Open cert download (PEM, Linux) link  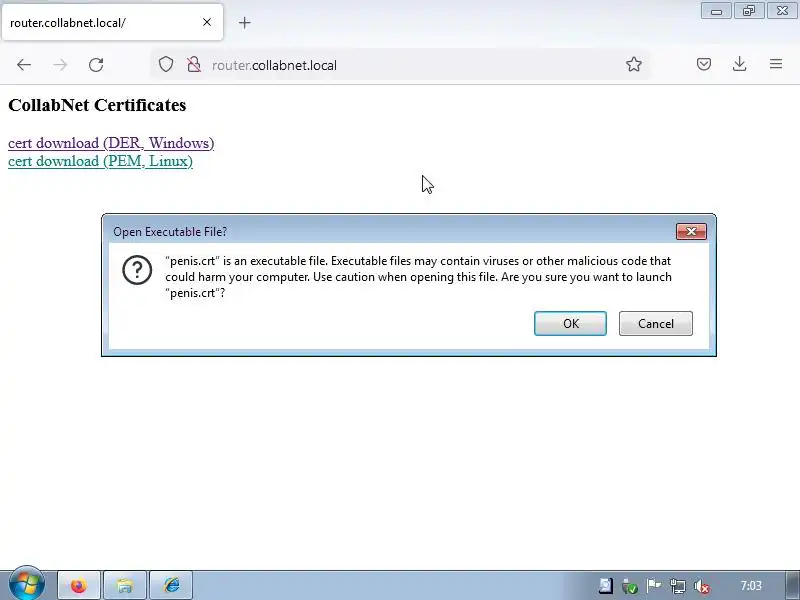[x=101, y=161]
